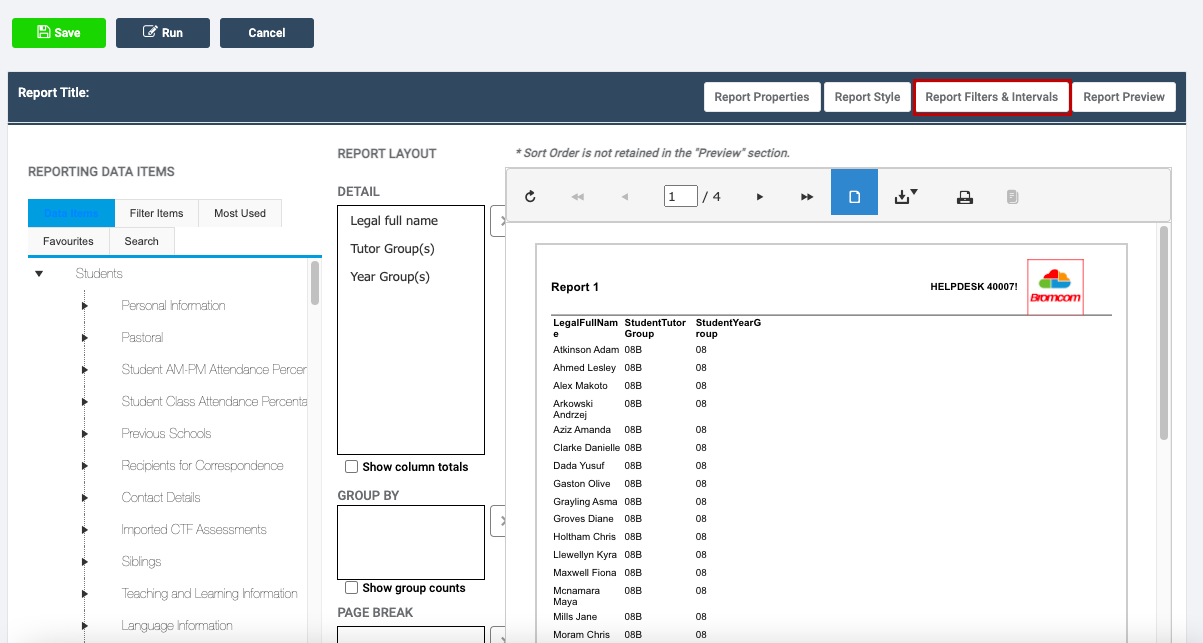Jump to the first page of the preview
Viewport: 1203px width, 643px height.
(x=577, y=196)
